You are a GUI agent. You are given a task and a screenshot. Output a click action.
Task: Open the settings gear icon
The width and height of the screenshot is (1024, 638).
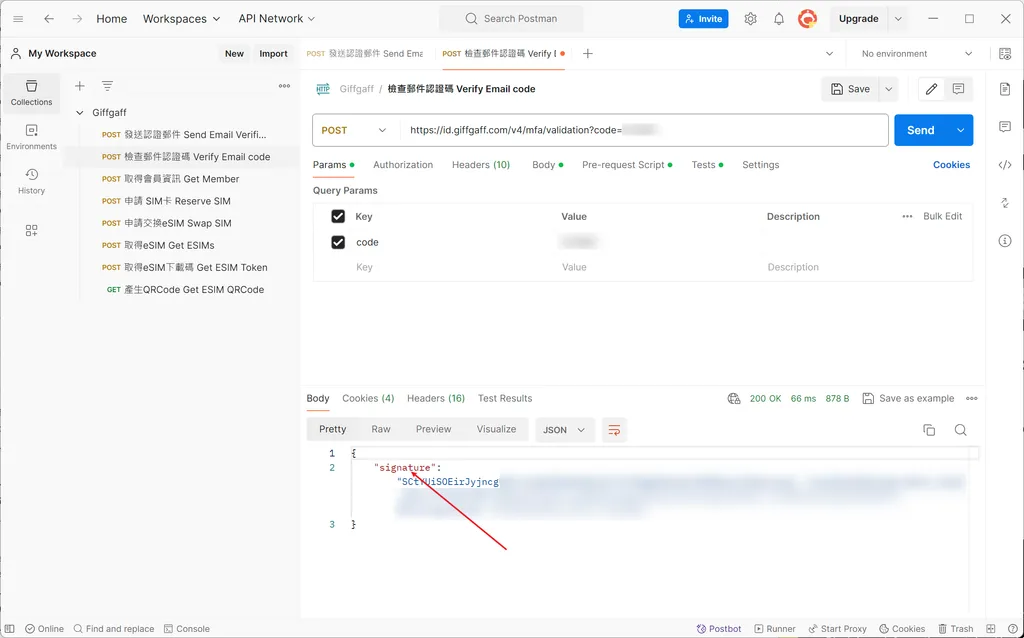click(750, 19)
